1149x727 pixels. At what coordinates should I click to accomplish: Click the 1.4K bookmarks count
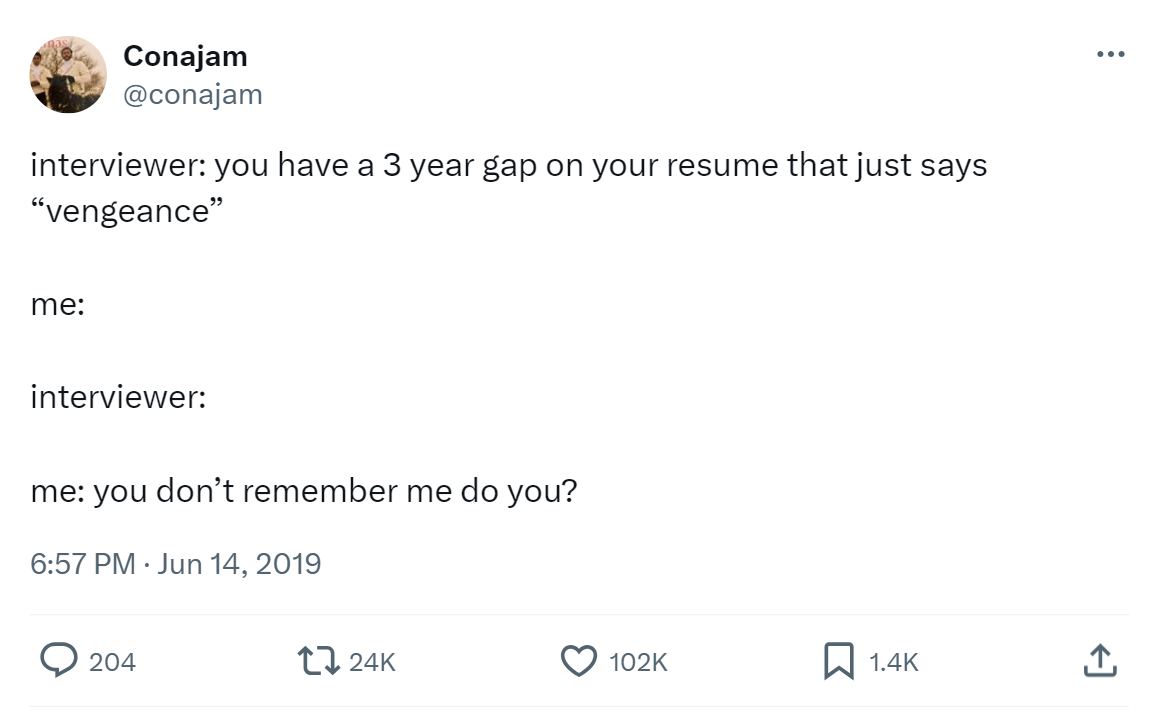pyautogui.click(x=893, y=662)
